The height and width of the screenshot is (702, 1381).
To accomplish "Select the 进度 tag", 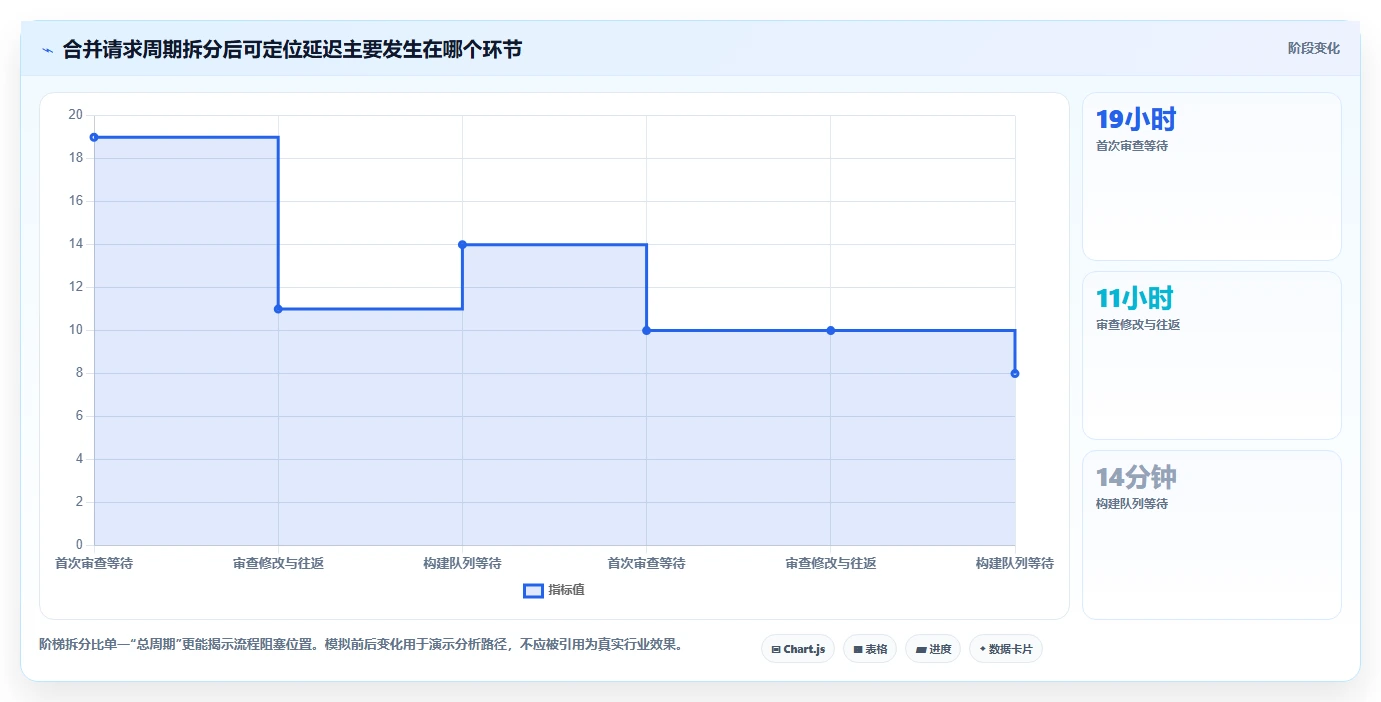I will [933, 649].
